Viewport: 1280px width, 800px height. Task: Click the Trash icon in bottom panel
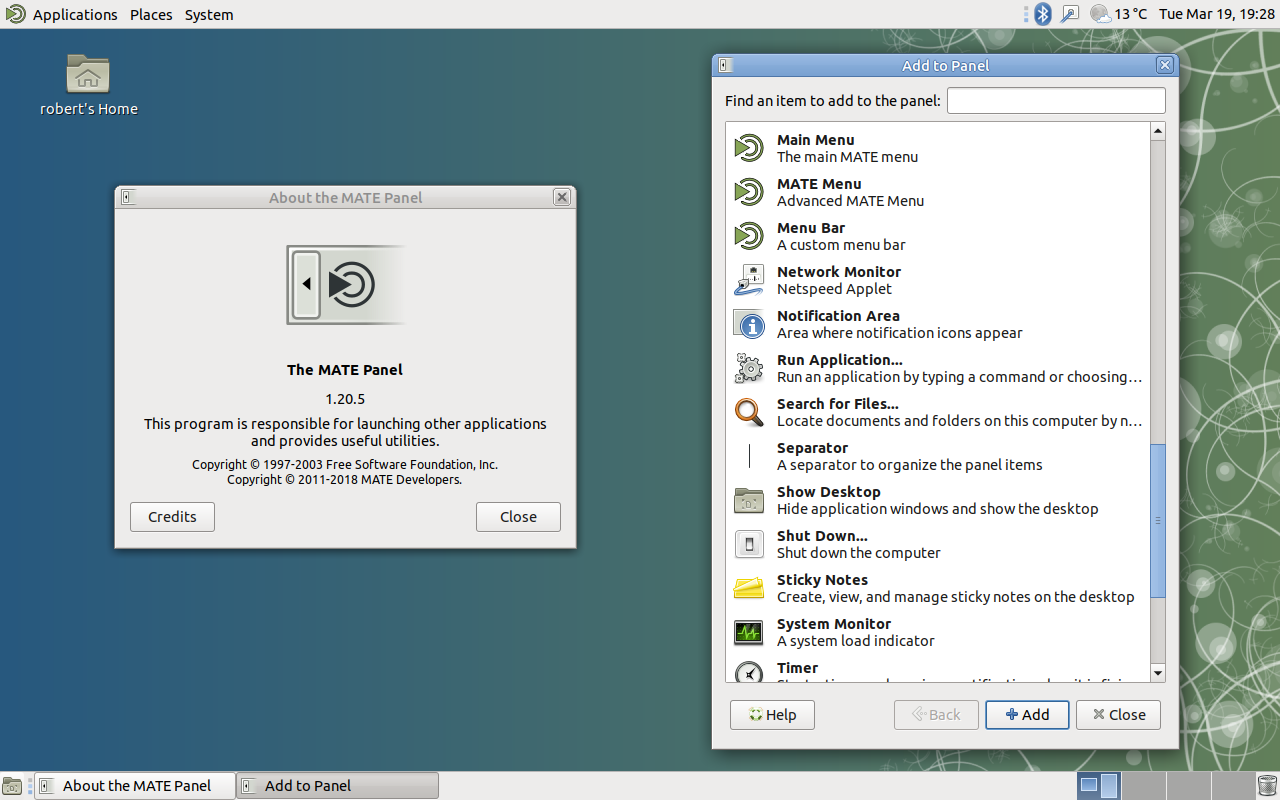[1267, 785]
